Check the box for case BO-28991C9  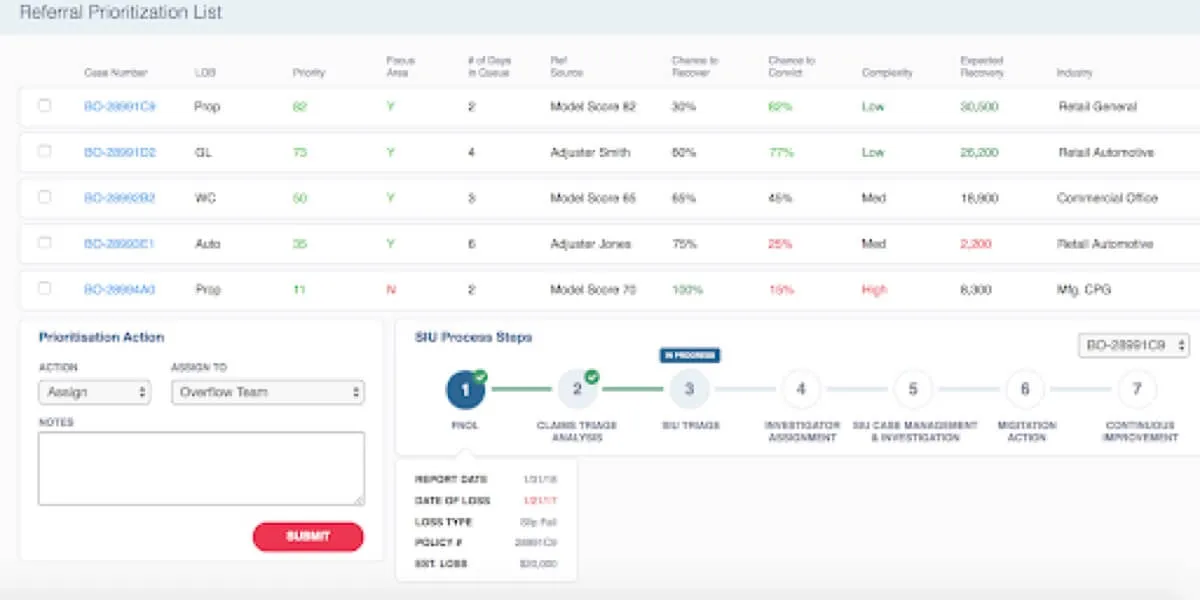coord(44,106)
